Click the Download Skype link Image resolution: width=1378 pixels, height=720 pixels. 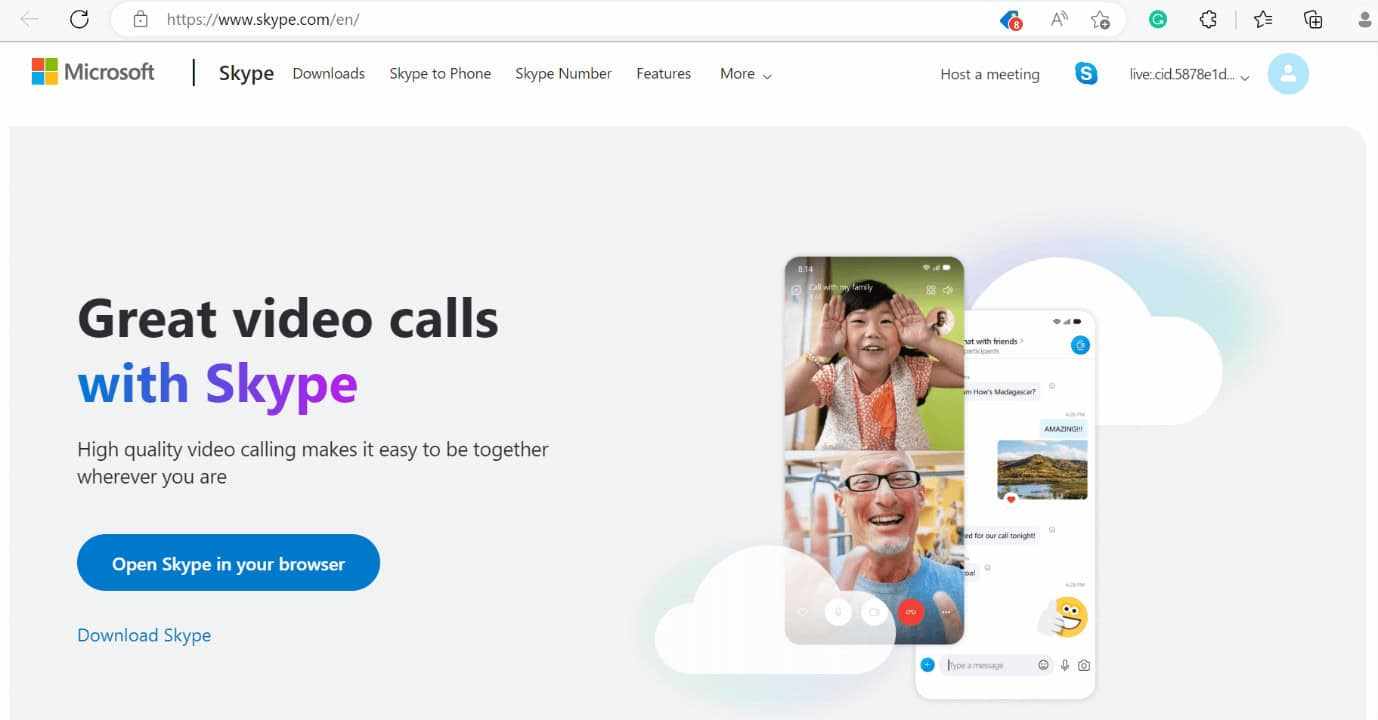pos(144,635)
